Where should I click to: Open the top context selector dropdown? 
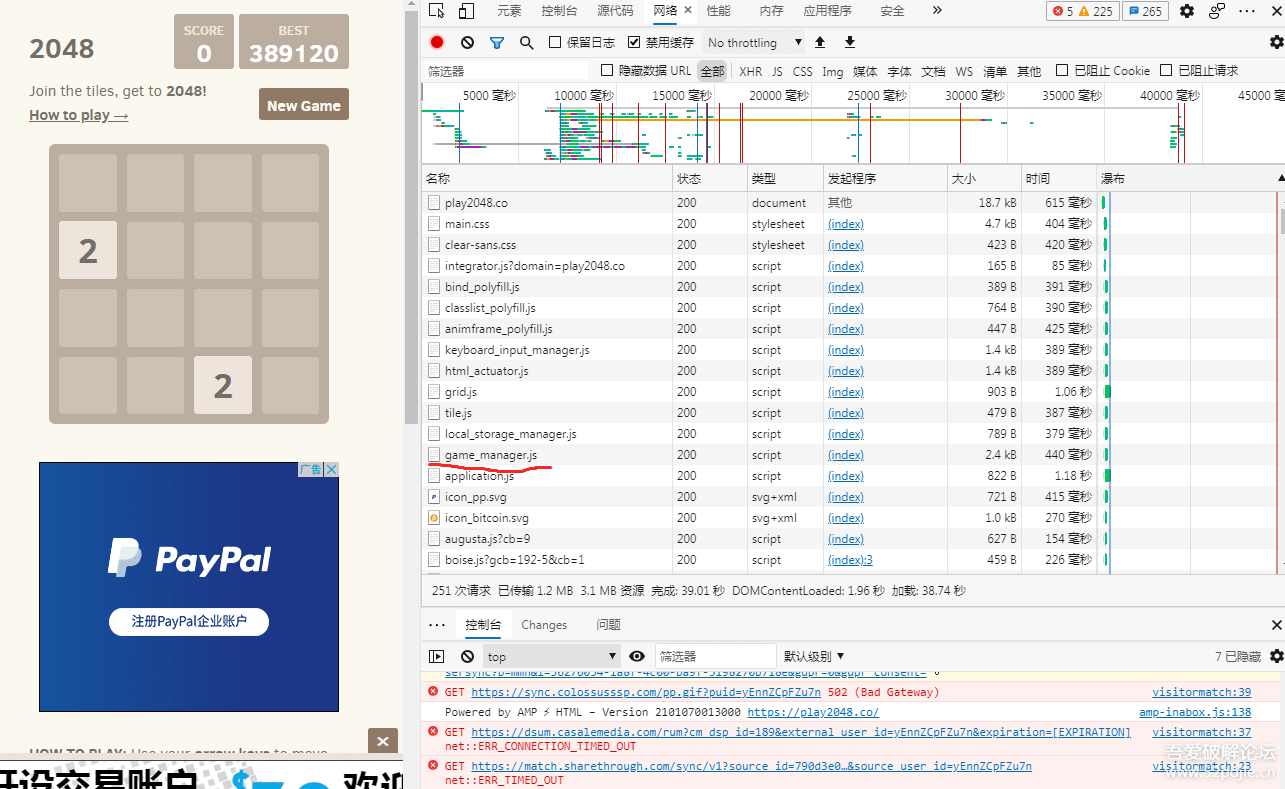click(552, 656)
